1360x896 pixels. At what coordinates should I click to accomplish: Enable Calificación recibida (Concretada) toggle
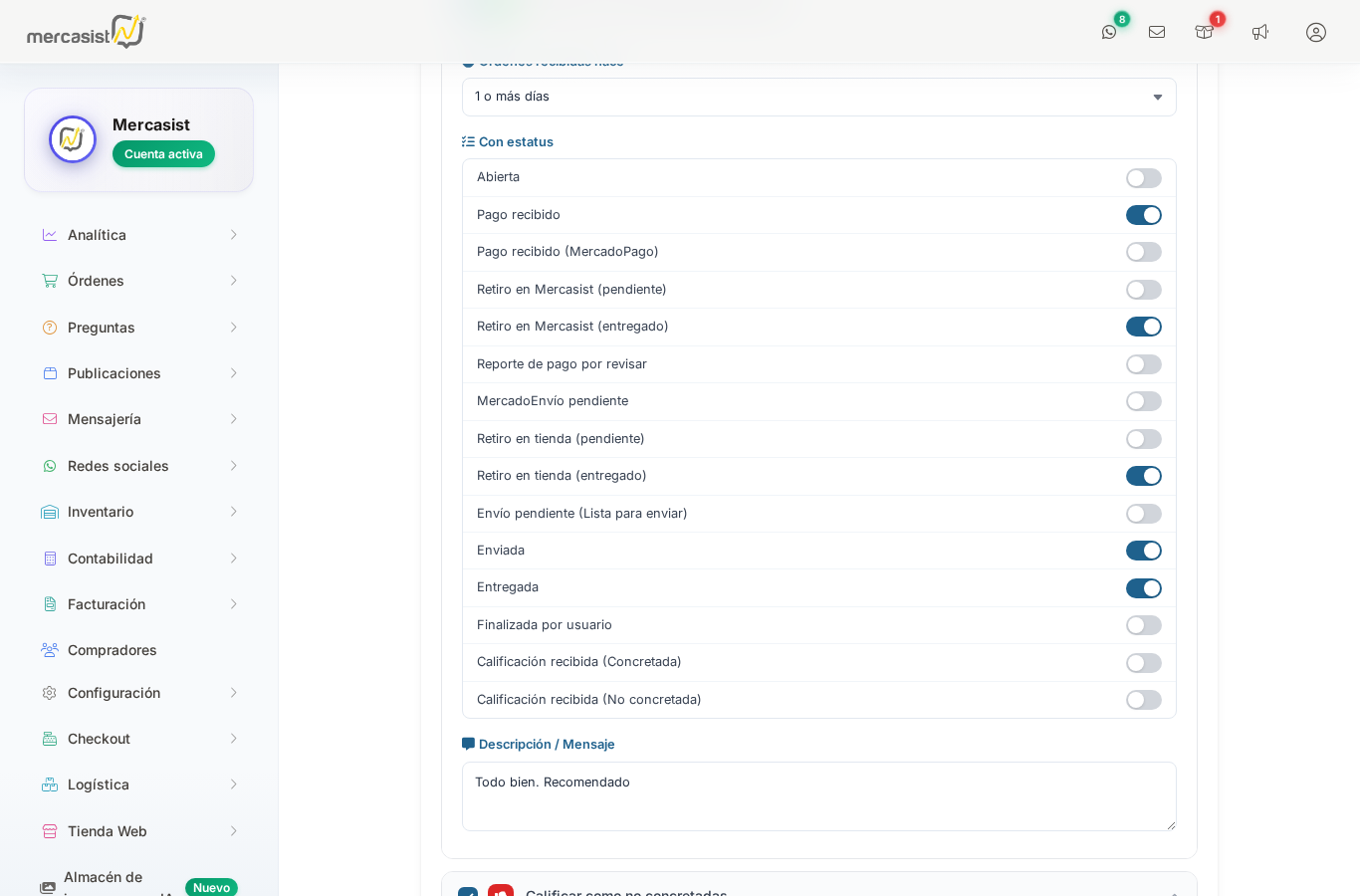point(1144,663)
